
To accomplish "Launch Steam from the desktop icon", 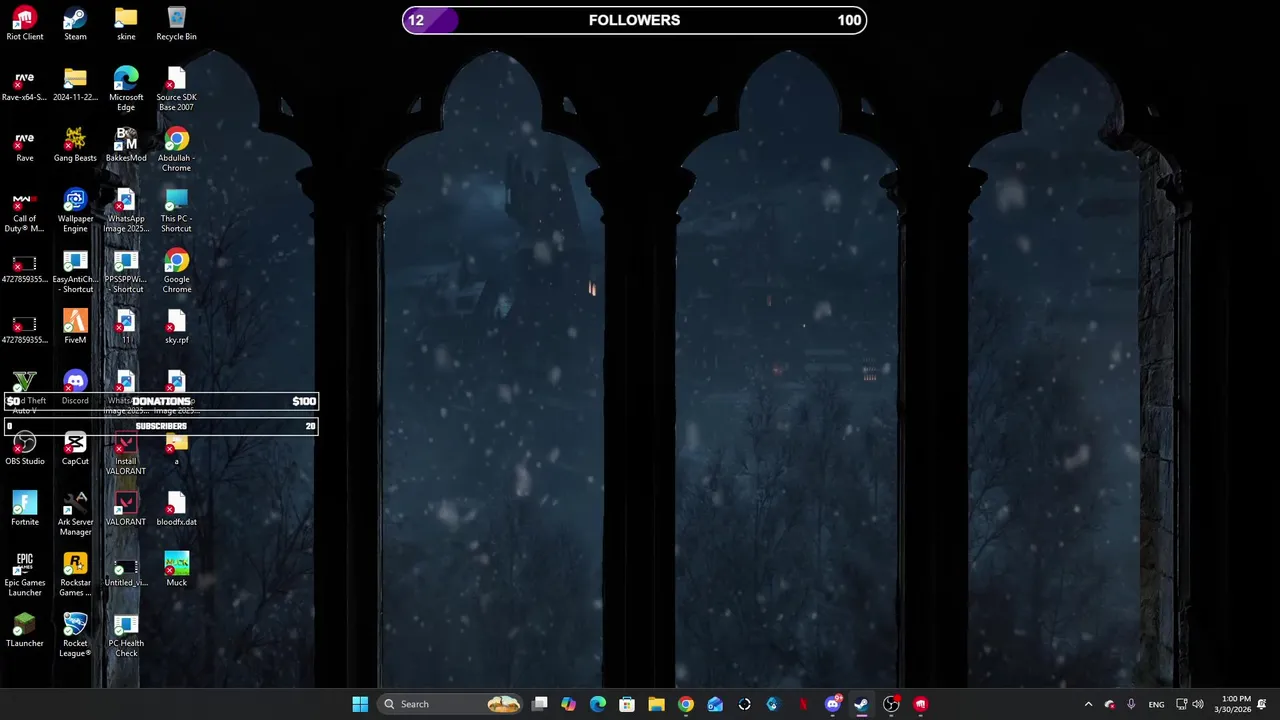I will (75, 24).
